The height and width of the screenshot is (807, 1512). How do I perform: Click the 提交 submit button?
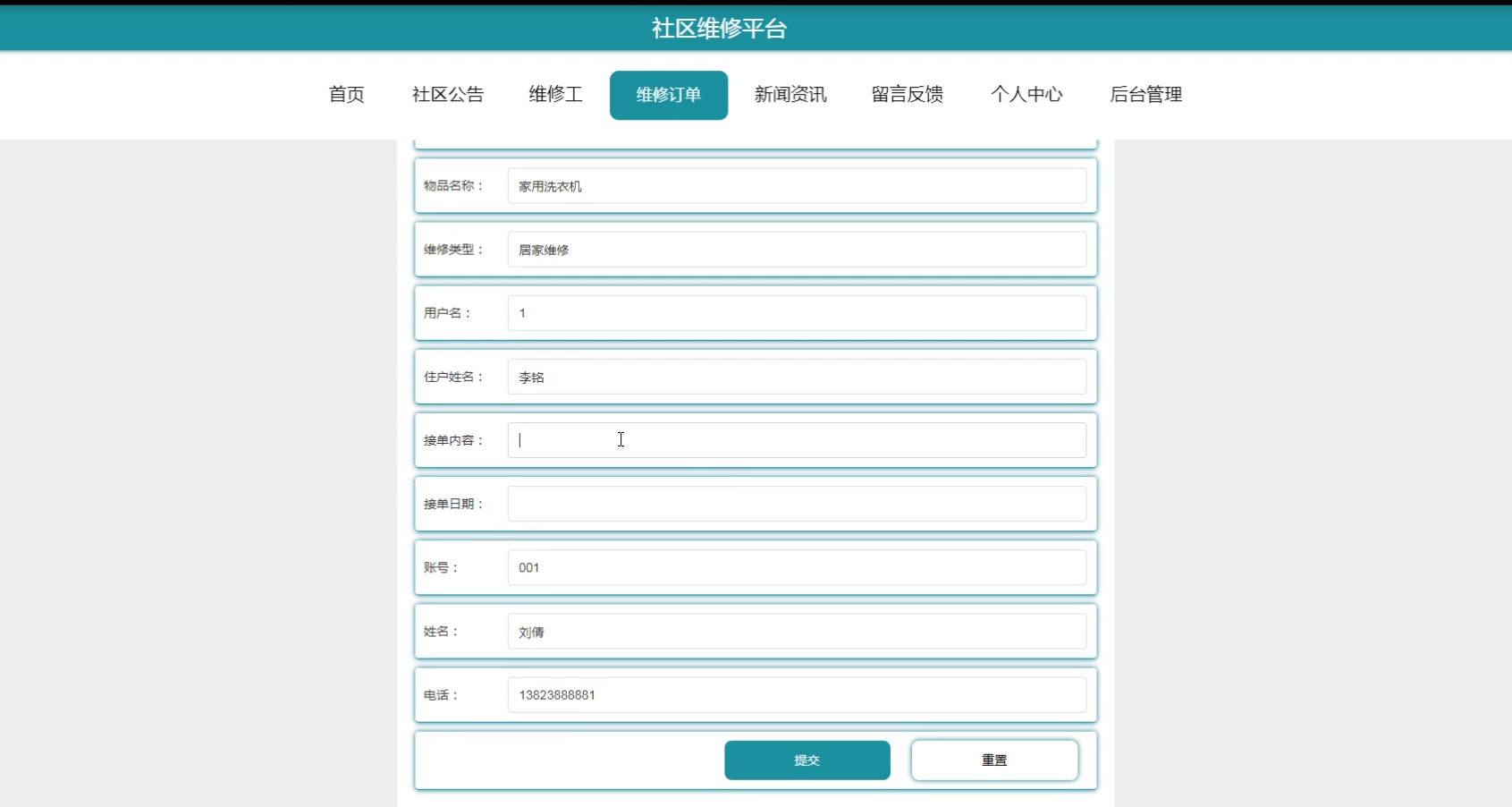[807, 760]
